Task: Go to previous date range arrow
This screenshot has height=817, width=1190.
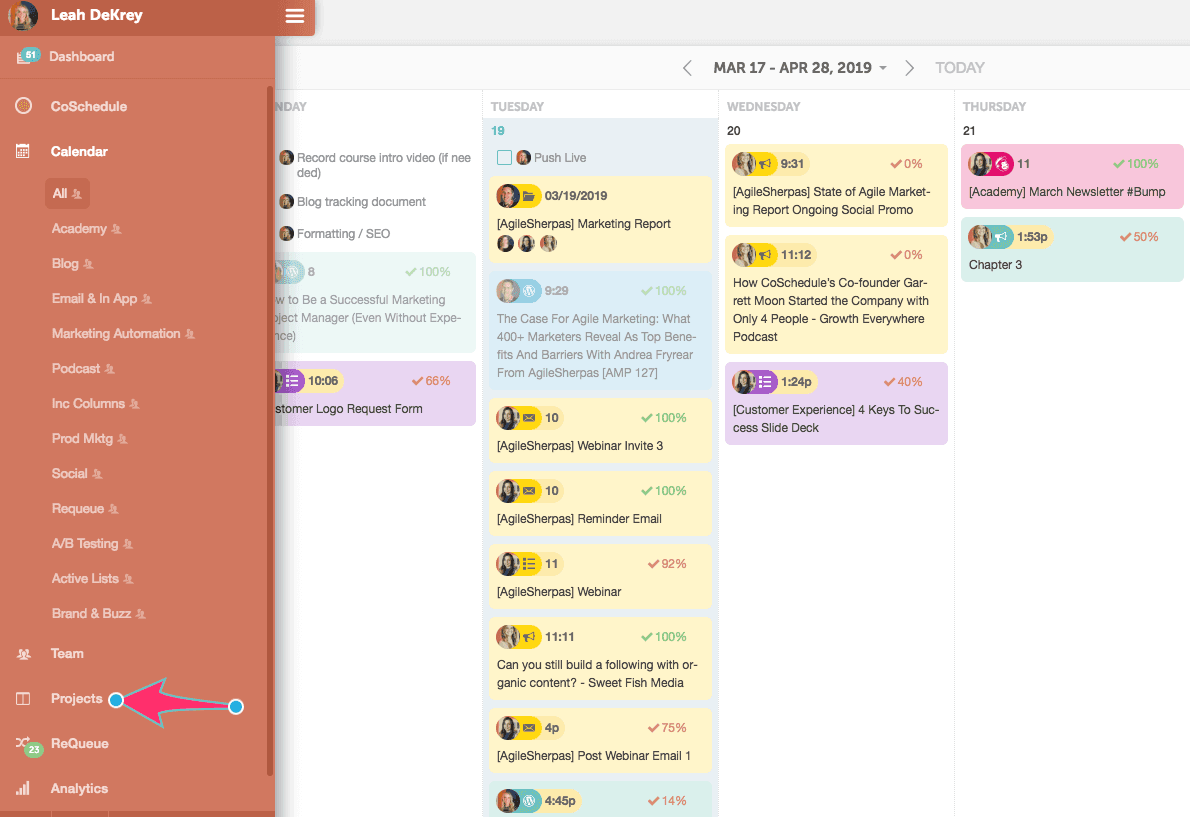Action: 687,68
